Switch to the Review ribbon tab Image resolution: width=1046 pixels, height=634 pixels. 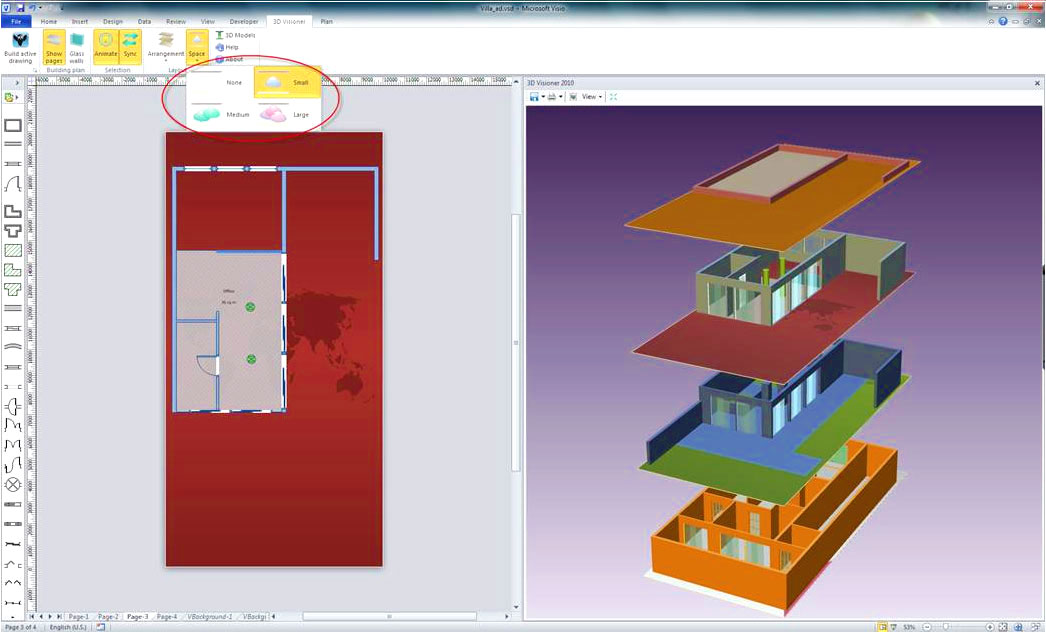tap(176, 21)
